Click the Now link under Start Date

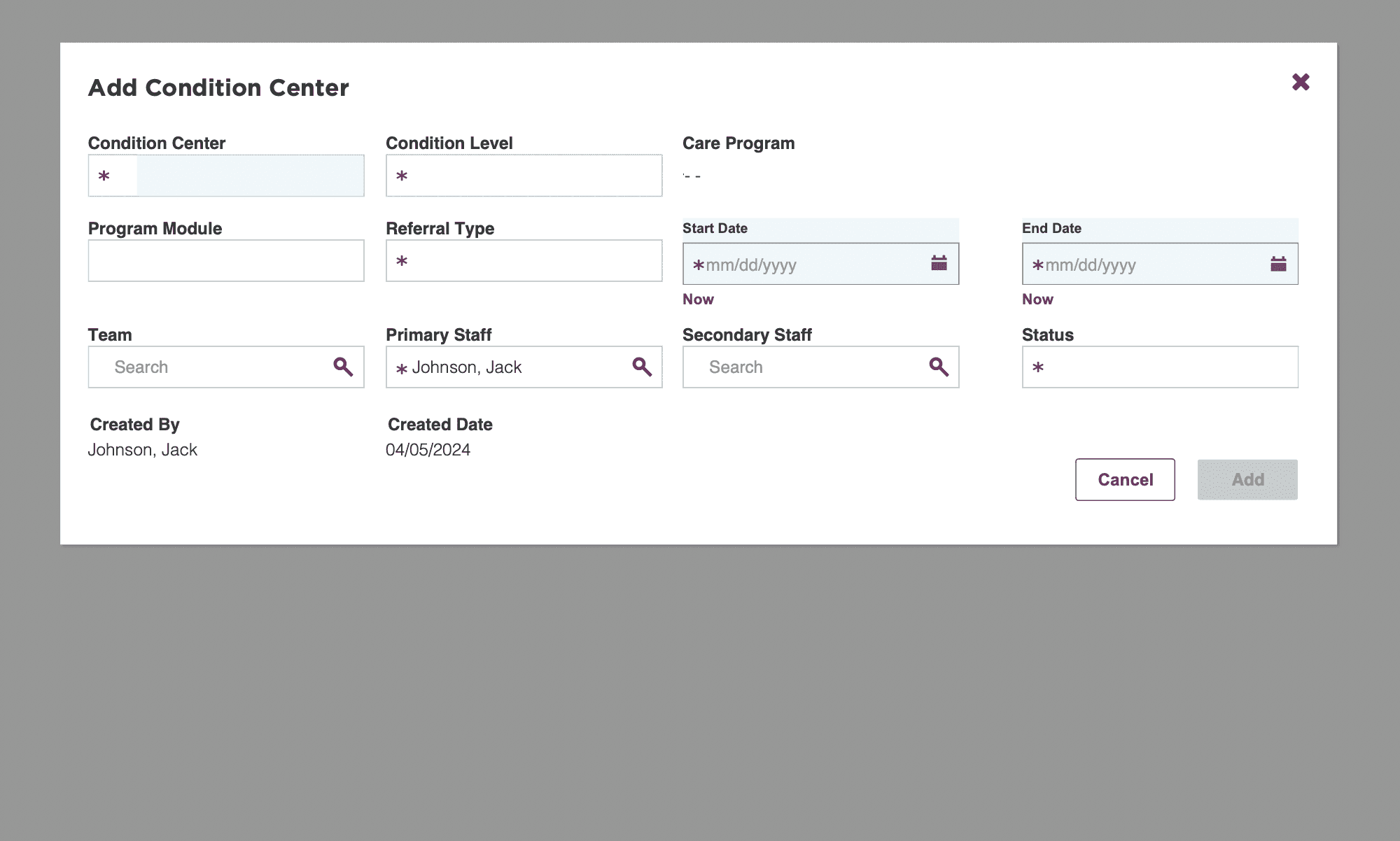[698, 299]
